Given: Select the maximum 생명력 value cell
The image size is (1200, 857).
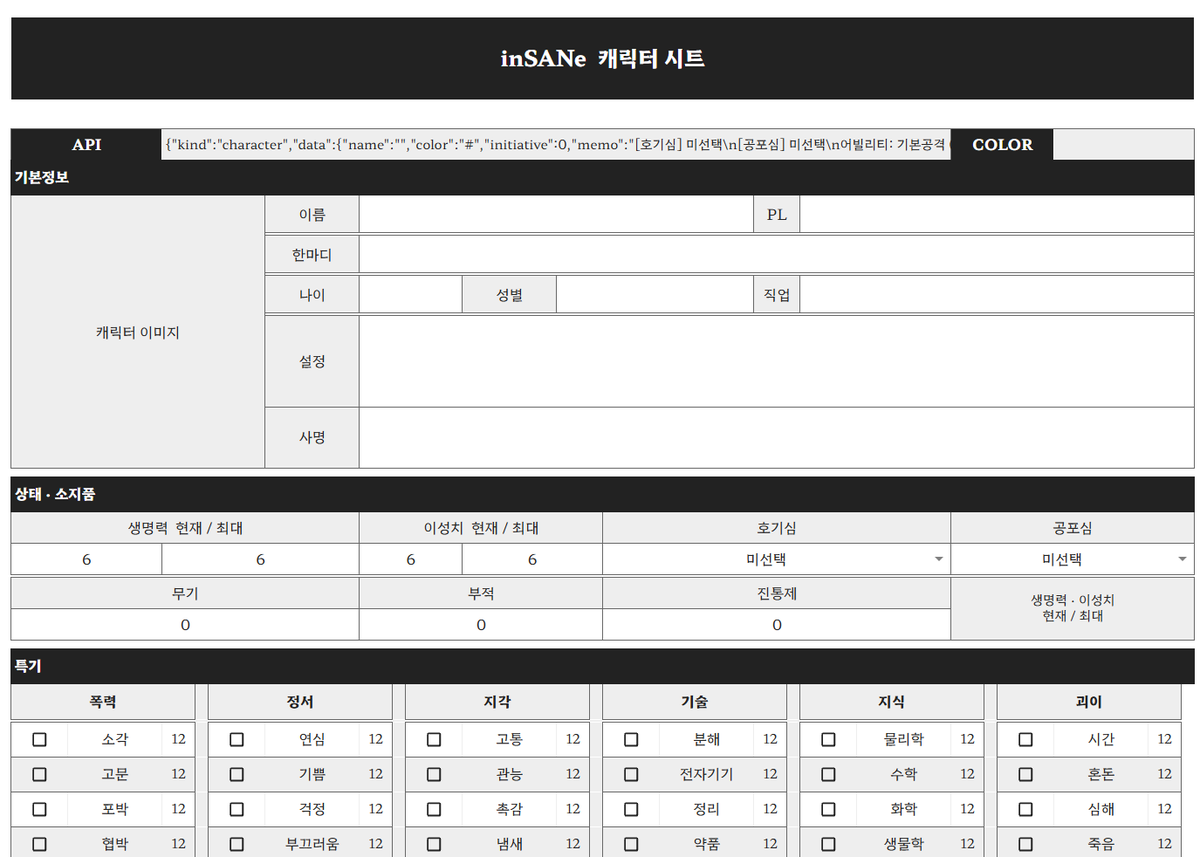Looking at the screenshot, I should point(260,560).
